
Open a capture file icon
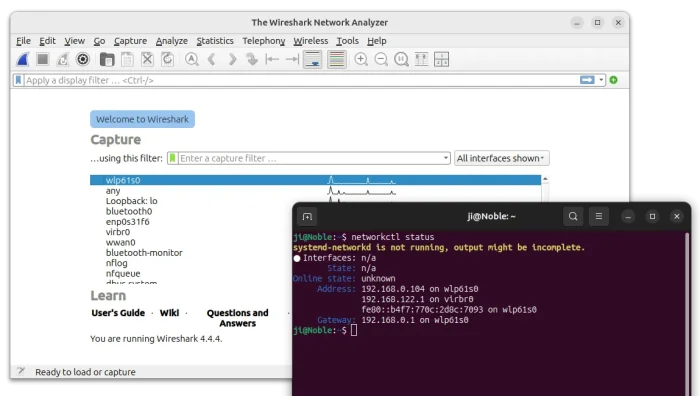[107, 59]
